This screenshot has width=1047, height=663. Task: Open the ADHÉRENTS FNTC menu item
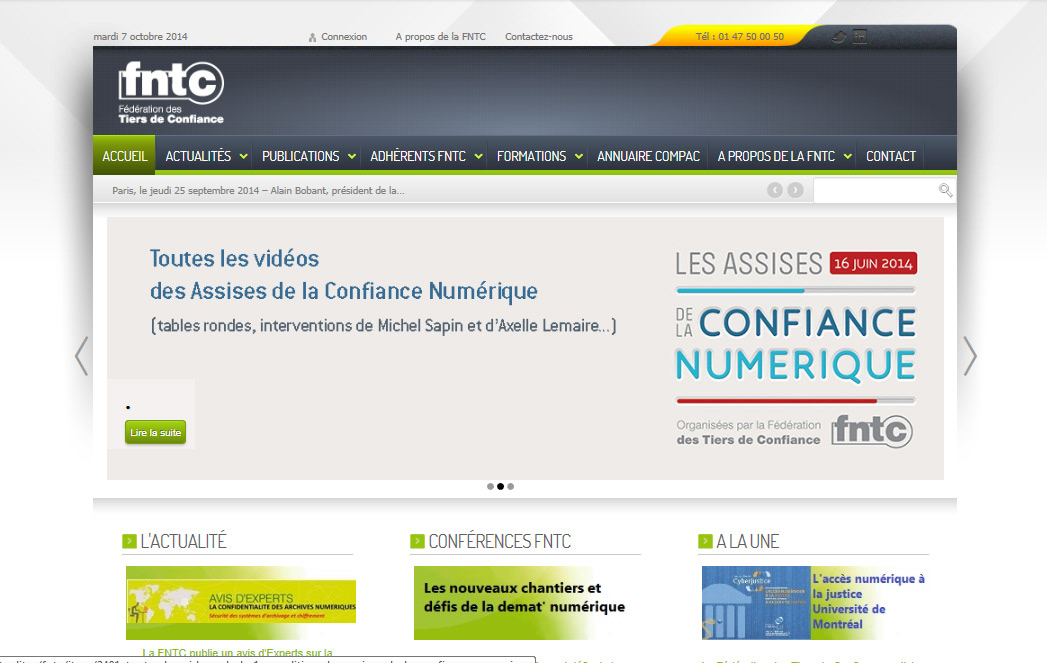pos(418,156)
